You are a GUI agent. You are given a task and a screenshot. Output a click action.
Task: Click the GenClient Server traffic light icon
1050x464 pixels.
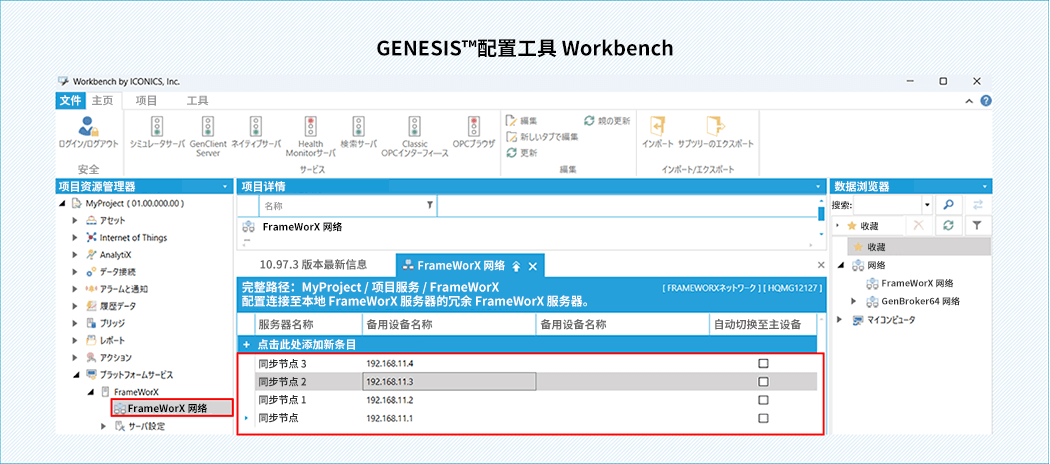208,126
